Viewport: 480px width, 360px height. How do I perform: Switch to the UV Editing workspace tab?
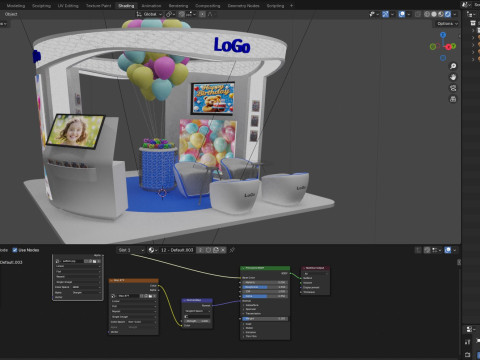tap(68, 6)
